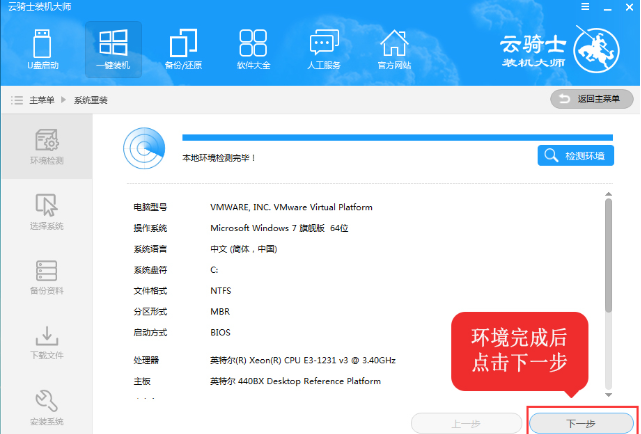Open the 官方网站 official website icon
Viewport: 641px width, 434px height.
click(394, 48)
